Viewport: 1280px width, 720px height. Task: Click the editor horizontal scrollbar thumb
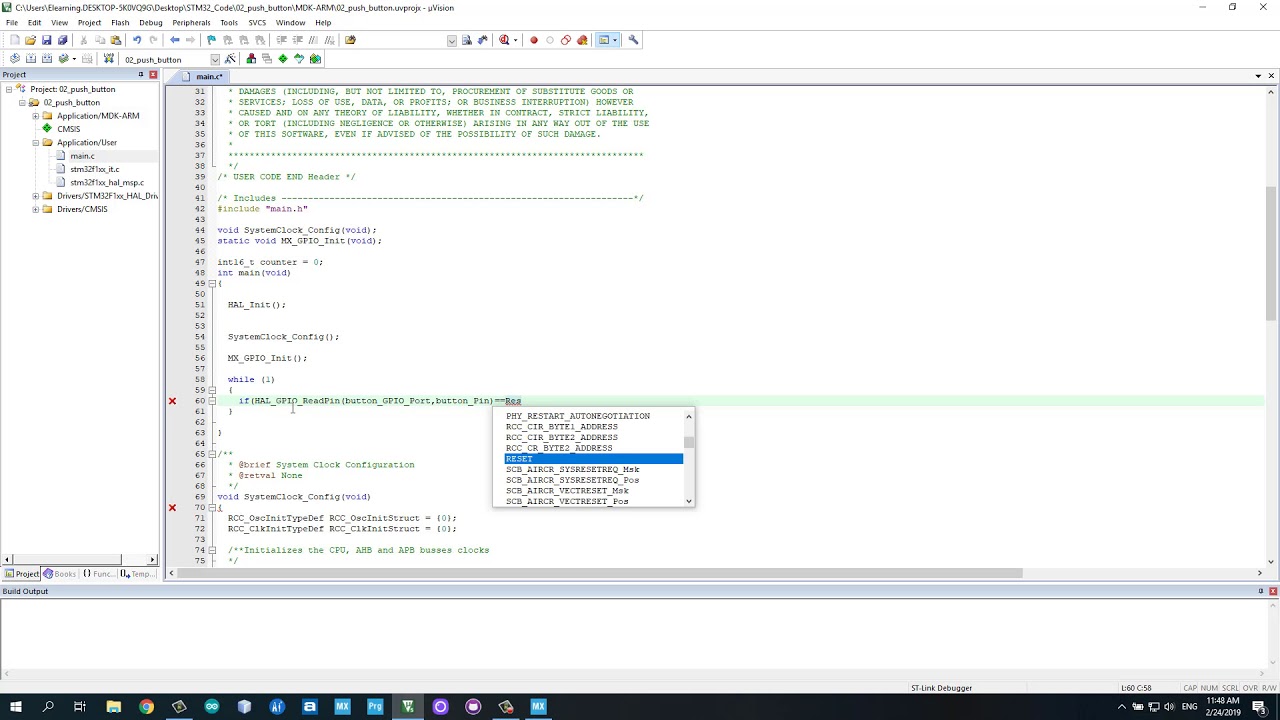600,573
